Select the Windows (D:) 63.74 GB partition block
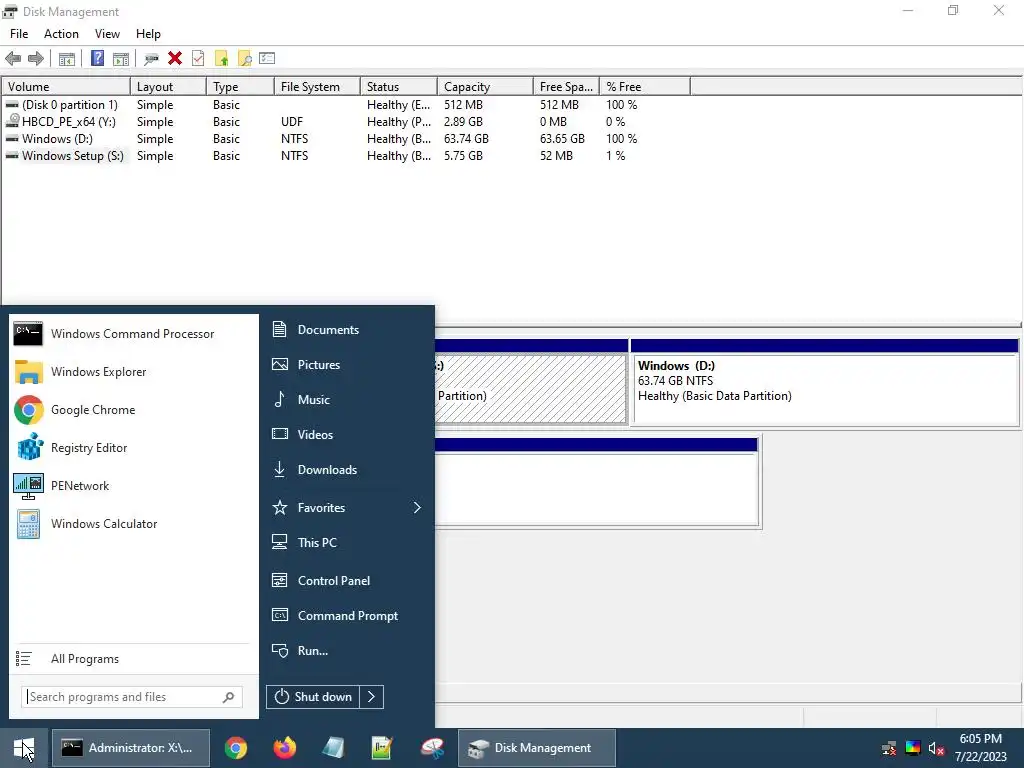 tap(825, 389)
